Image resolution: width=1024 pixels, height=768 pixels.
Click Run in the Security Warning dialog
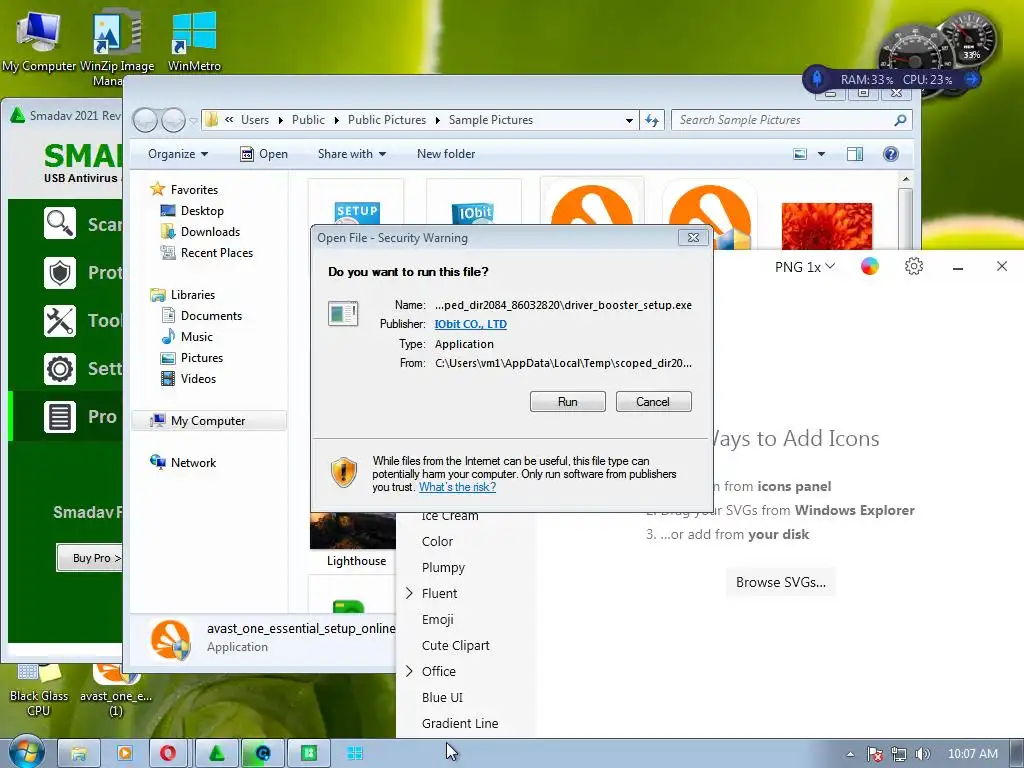pos(568,402)
